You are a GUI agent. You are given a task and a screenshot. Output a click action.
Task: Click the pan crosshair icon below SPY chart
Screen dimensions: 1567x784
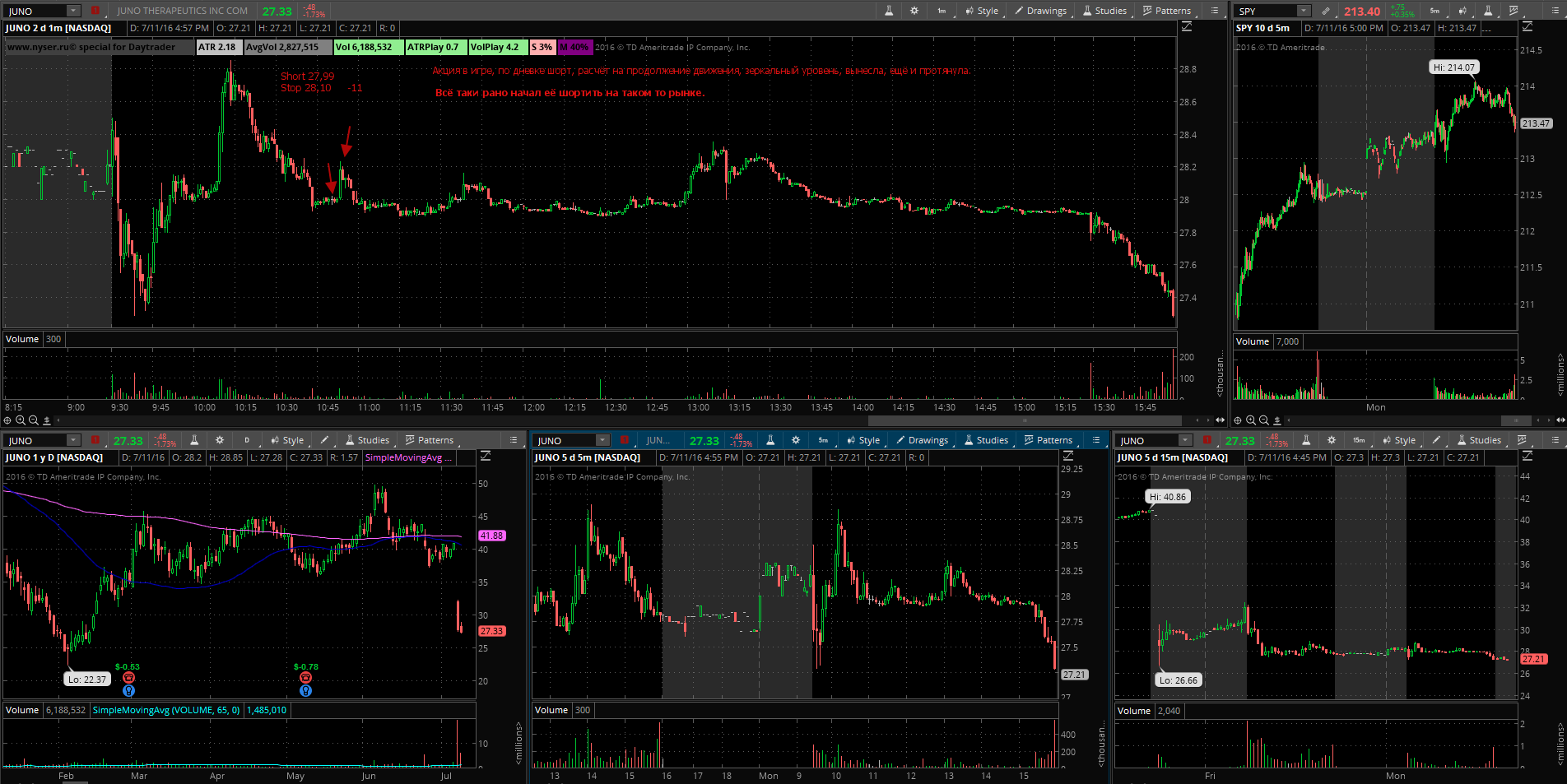[x=1238, y=420]
